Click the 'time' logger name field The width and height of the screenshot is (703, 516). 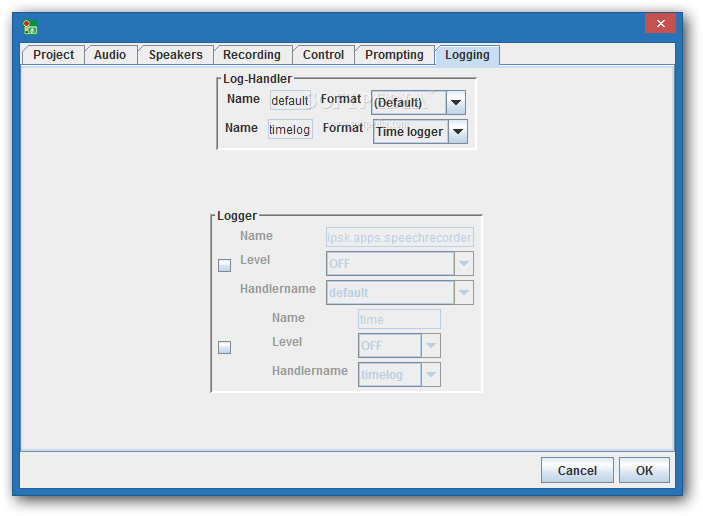point(399,319)
